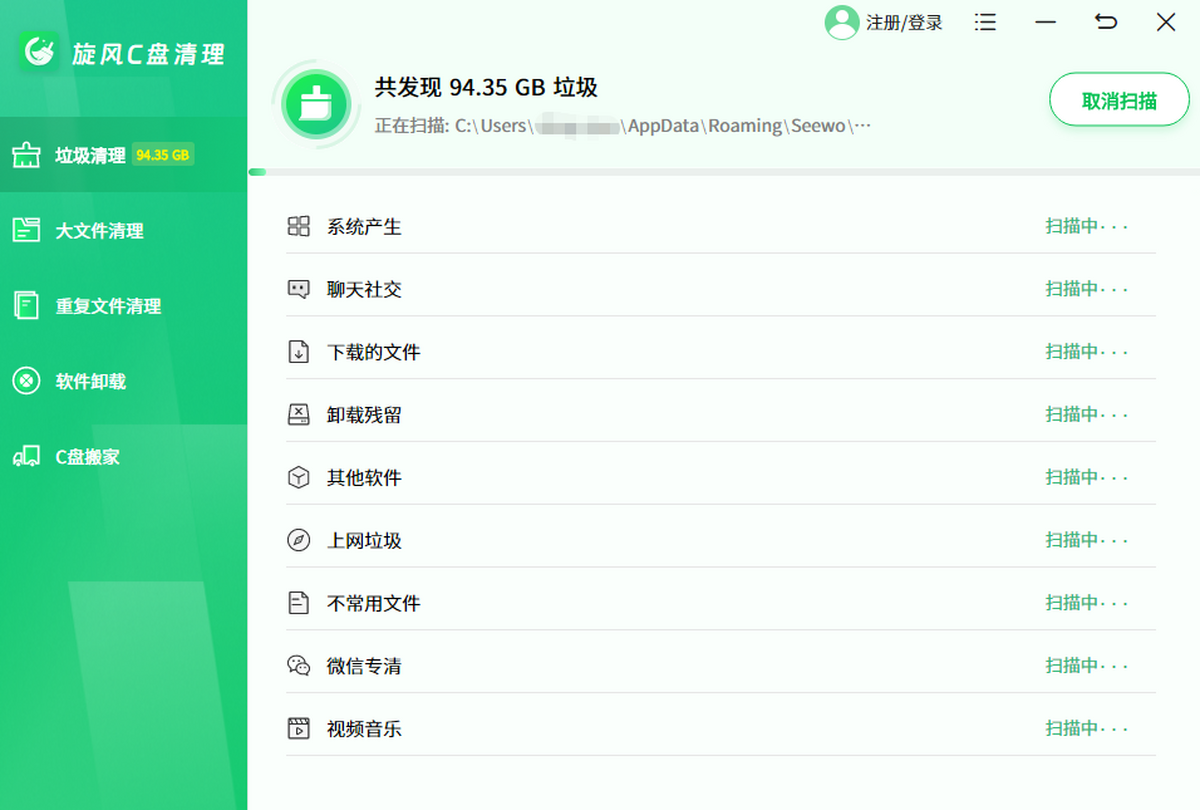1200x810 pixels.
Task: Click the C盘搬家 truck icon
Action: pos(25,457)
